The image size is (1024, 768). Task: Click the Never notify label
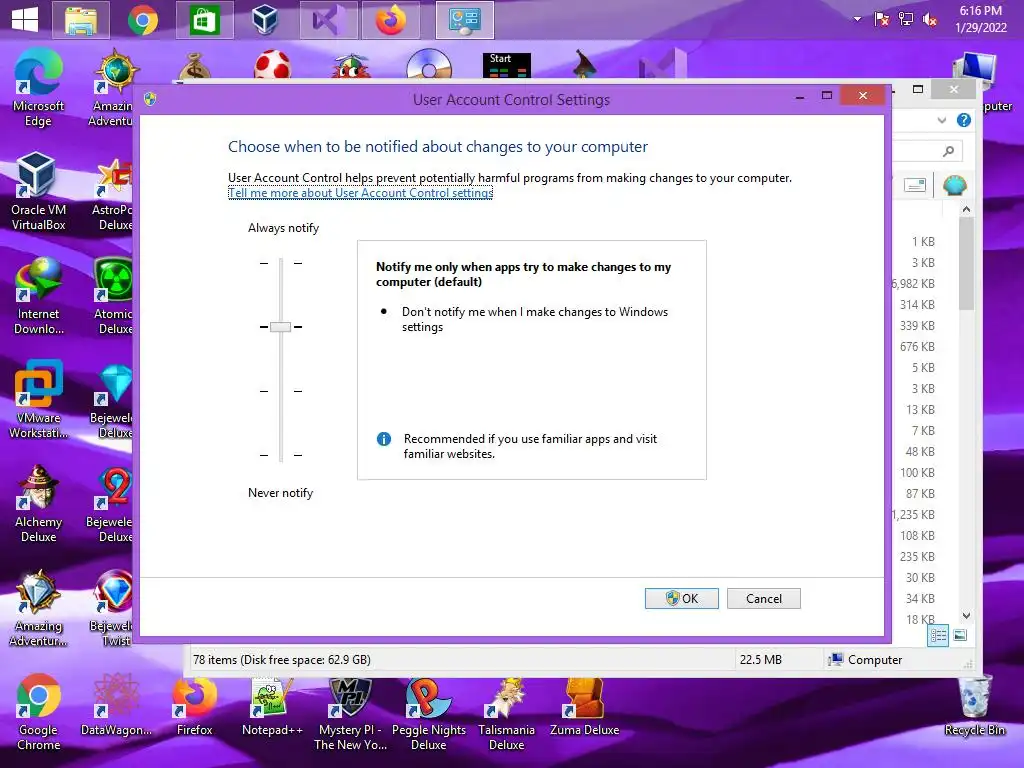click(x=280, y=493)
